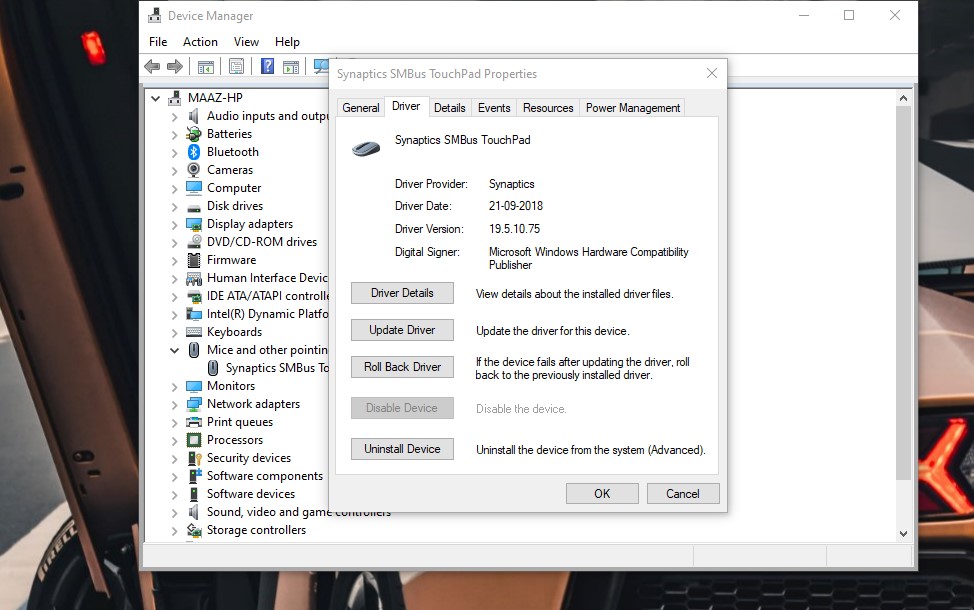974x610 pixels.
Task: Select the IDE ATA/ATAPI controllers entry
Action: (267, 296)
